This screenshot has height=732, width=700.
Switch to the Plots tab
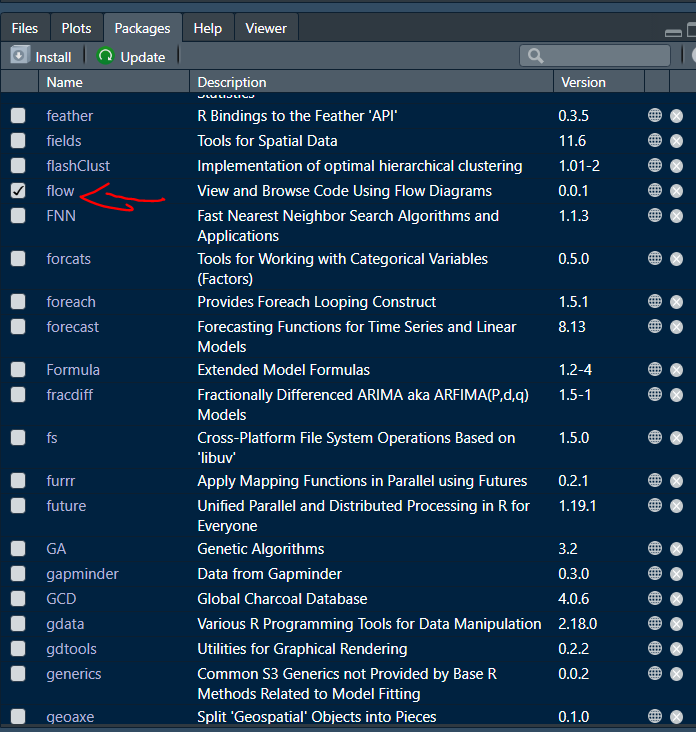(76, 28)
